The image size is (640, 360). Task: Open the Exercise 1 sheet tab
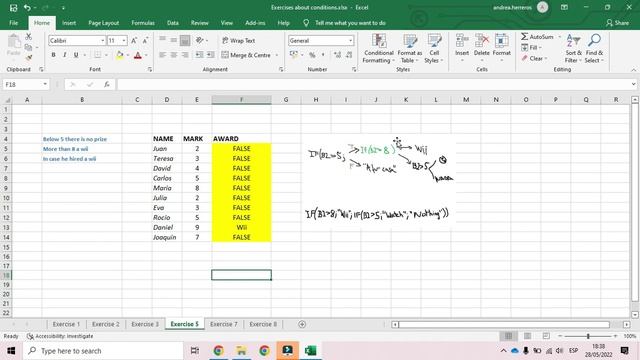[66, 324]
